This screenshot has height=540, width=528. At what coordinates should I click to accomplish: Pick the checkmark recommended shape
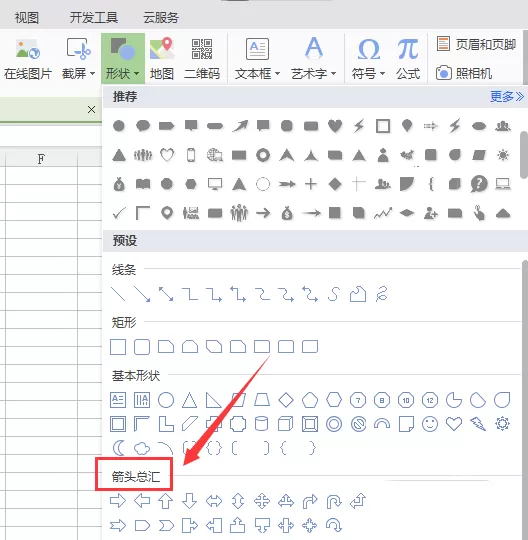[119, 213]
